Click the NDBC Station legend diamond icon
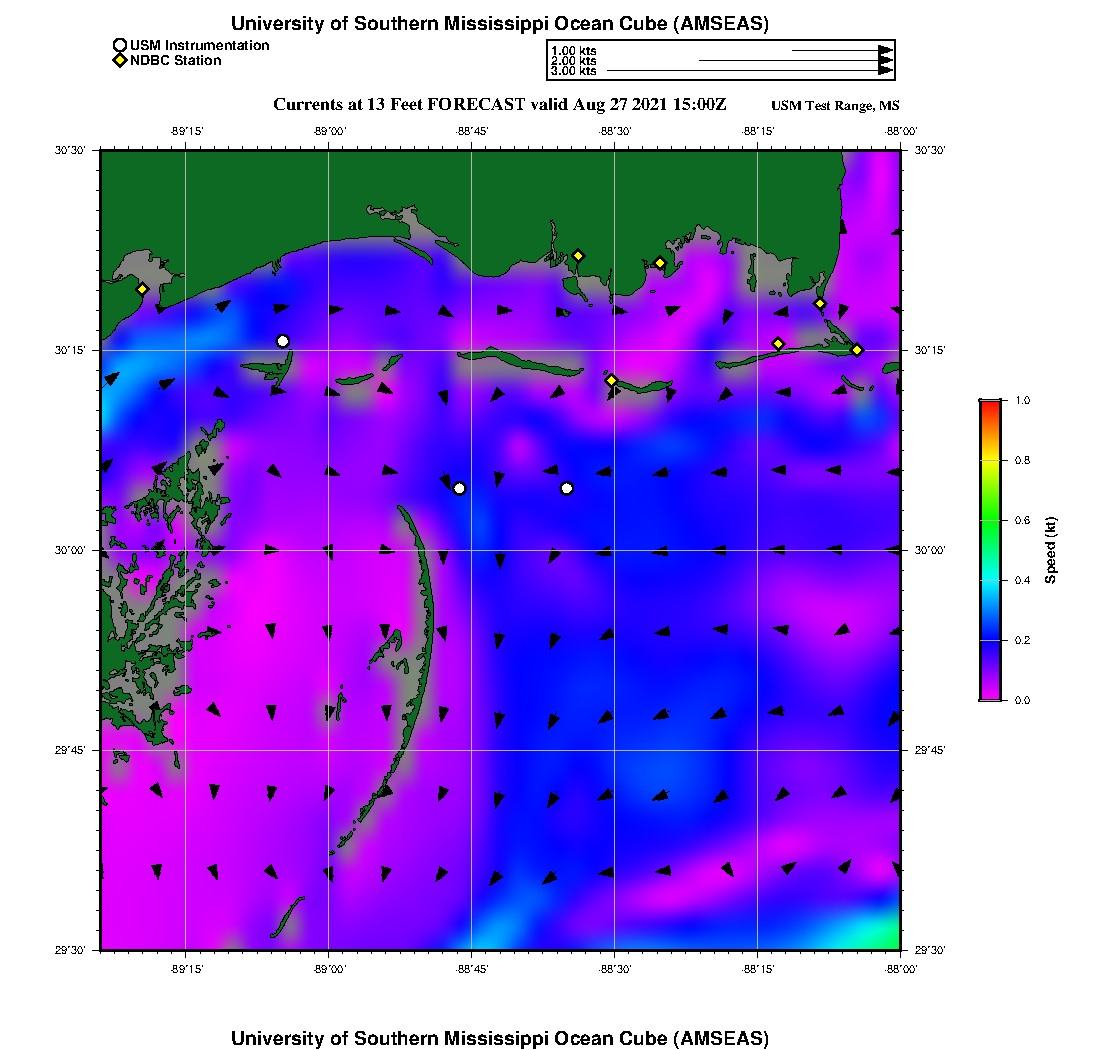1100x1050 pixels. 120,61
